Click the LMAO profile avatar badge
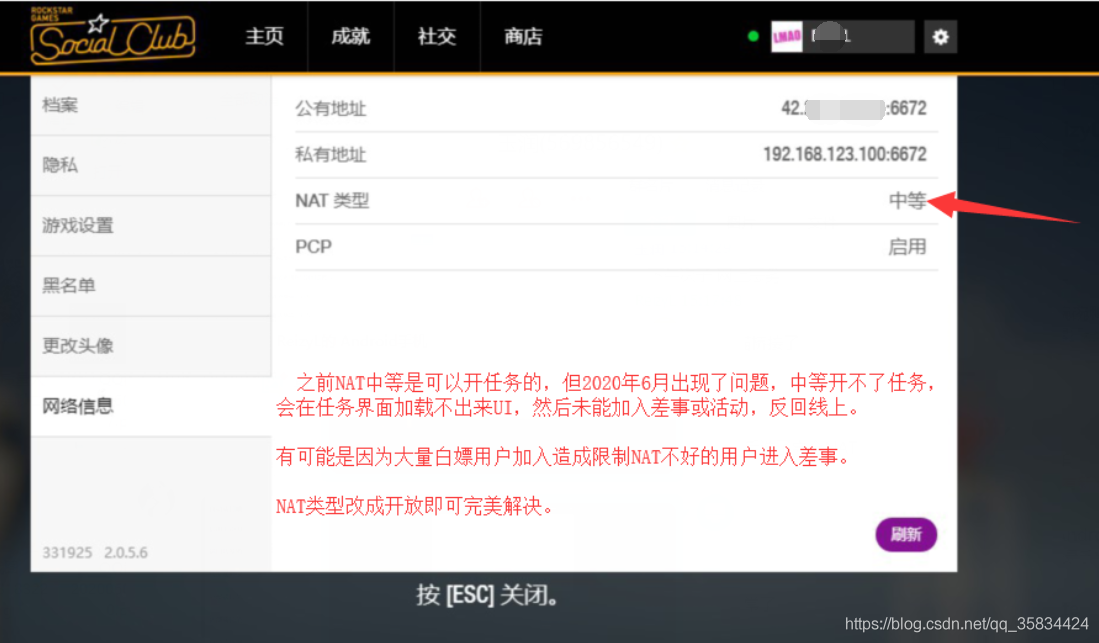This screenshot has width=1099, height=643. point(785,36)
